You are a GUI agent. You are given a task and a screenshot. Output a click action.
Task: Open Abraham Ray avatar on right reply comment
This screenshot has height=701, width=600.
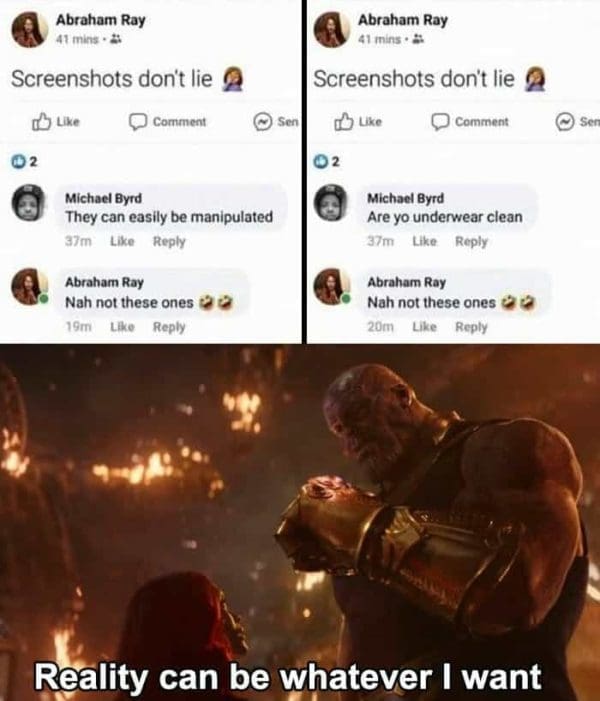click(331, 287)
